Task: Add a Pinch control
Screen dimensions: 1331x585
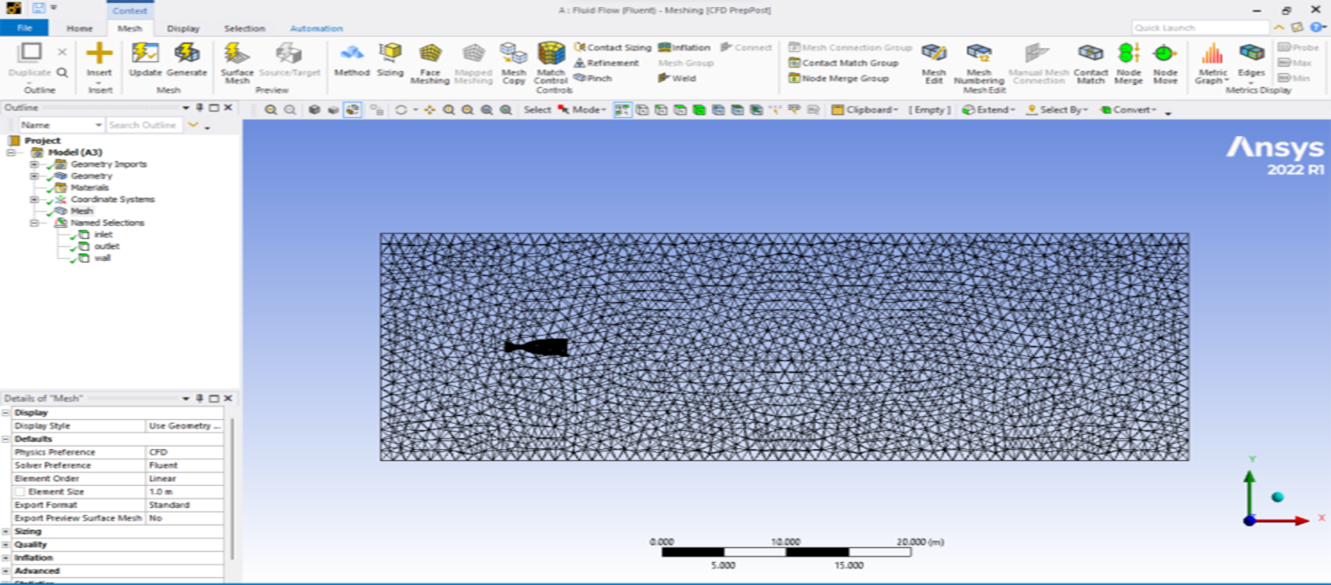Action: [593, 78]
